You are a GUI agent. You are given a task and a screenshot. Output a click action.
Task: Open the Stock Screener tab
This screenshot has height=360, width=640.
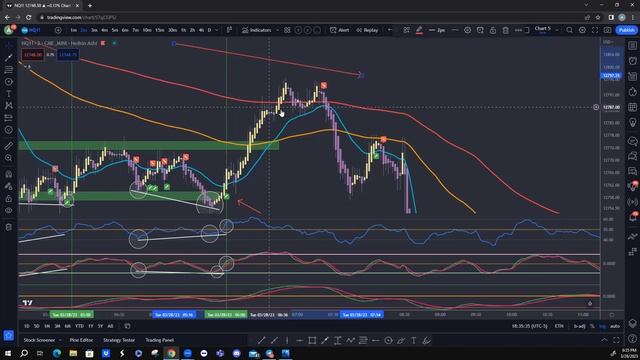pos(39,340)
